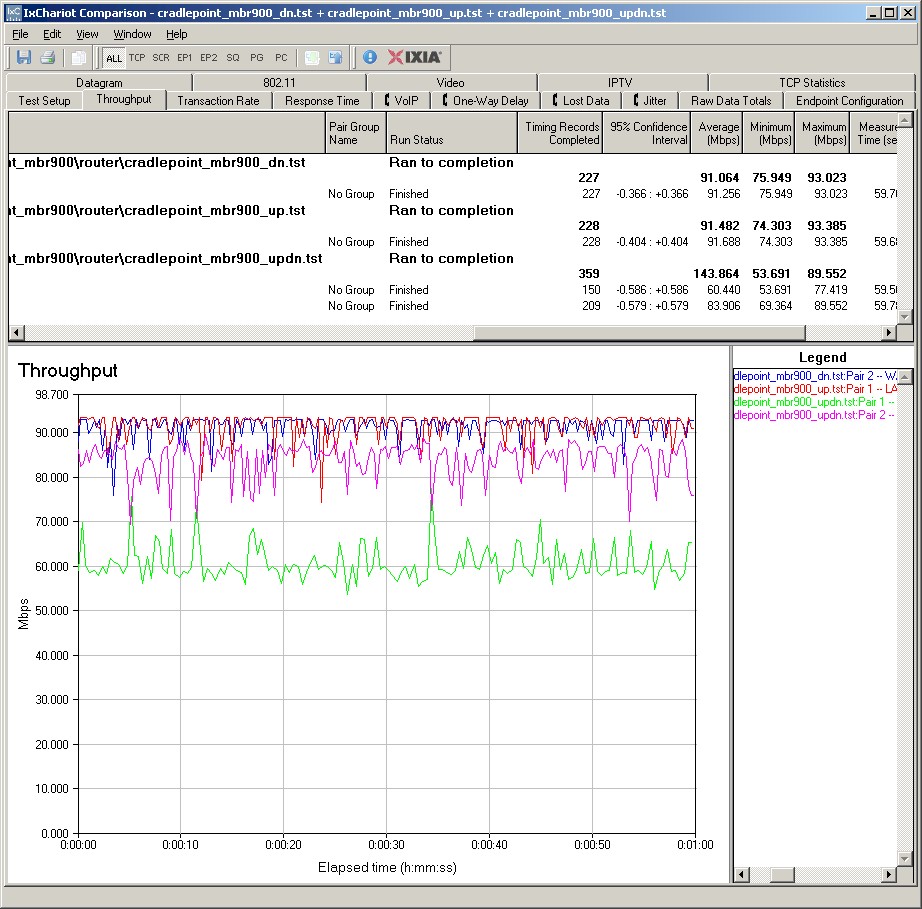Screen dimensions: 922x909
Task: Click the results table scroll-down arrow
Action: [x=905, y=317]
